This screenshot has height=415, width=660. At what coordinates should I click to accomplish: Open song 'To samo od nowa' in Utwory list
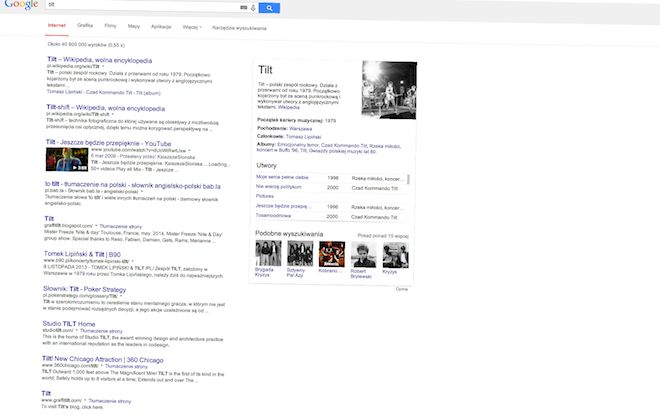[x=273, y=215]
